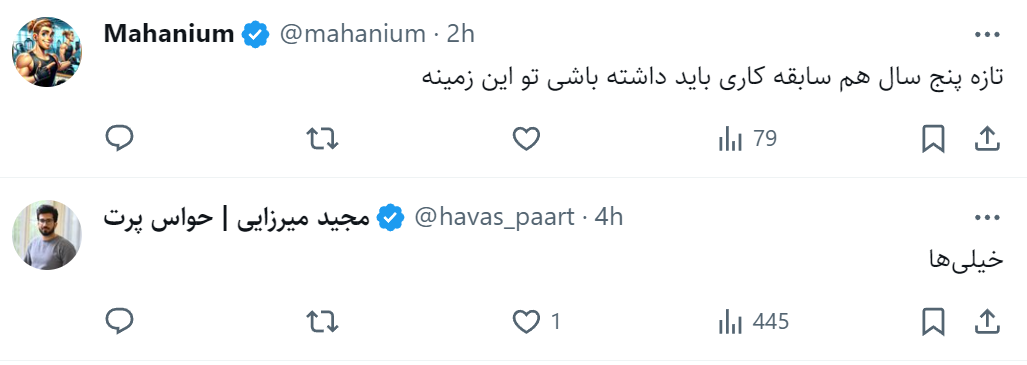Reply to the Mahanium tweet

[x=119, y=139]
